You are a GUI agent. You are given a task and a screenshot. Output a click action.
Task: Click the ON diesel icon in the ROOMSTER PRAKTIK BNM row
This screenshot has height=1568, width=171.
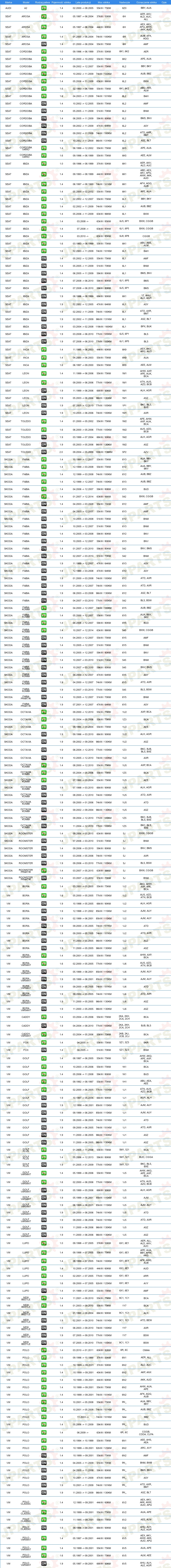(44, 878)
